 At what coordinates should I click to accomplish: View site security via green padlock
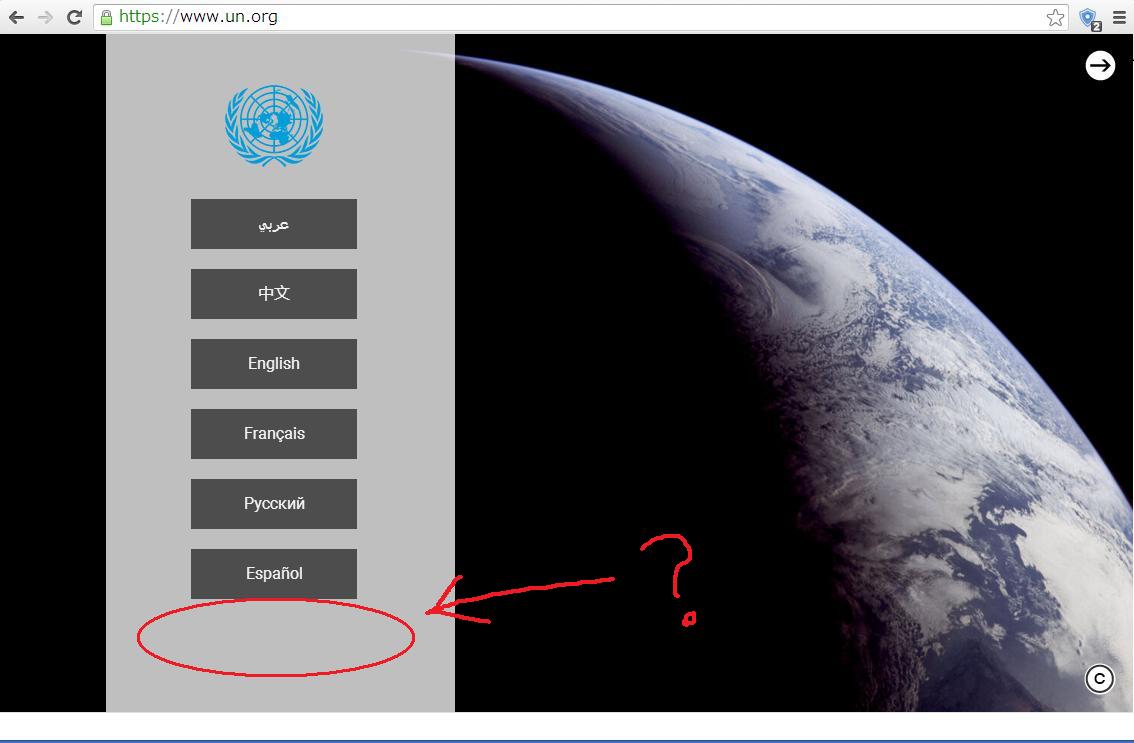pos(106,17)
